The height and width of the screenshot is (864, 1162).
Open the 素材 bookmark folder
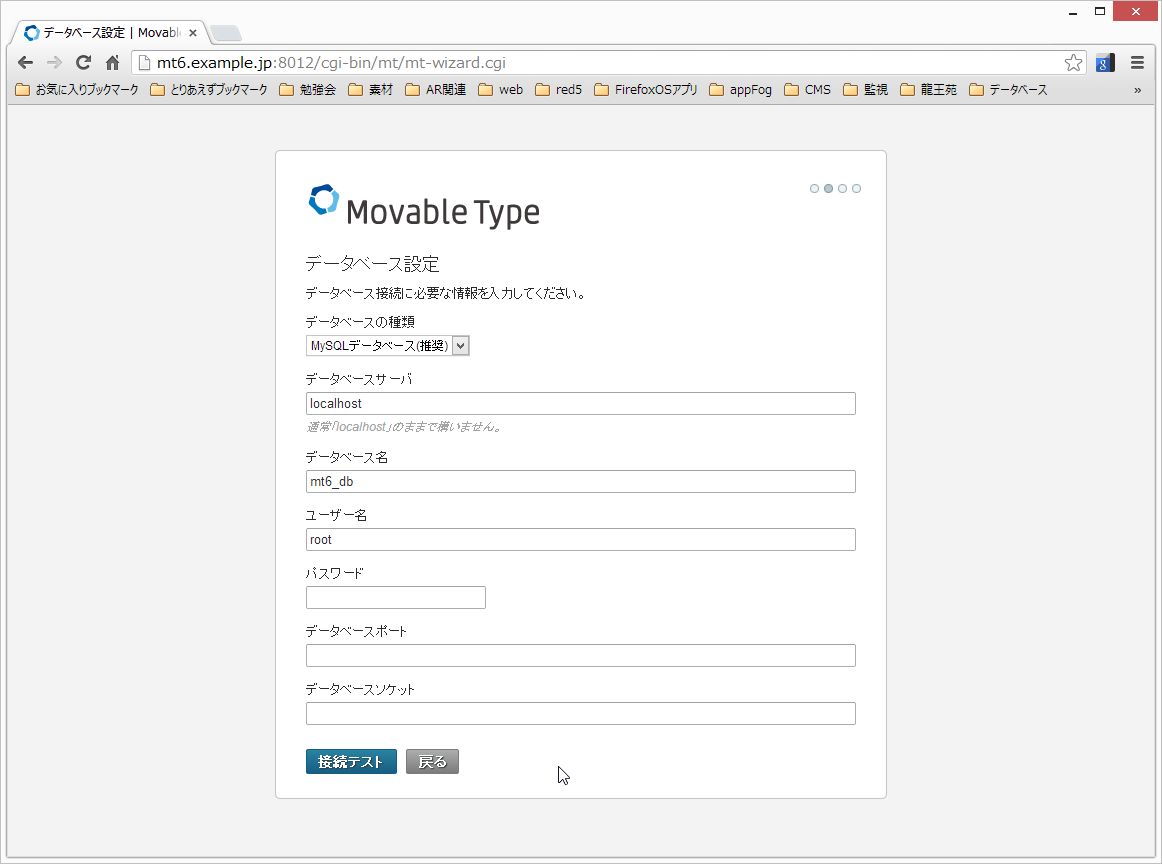(371, 90)
